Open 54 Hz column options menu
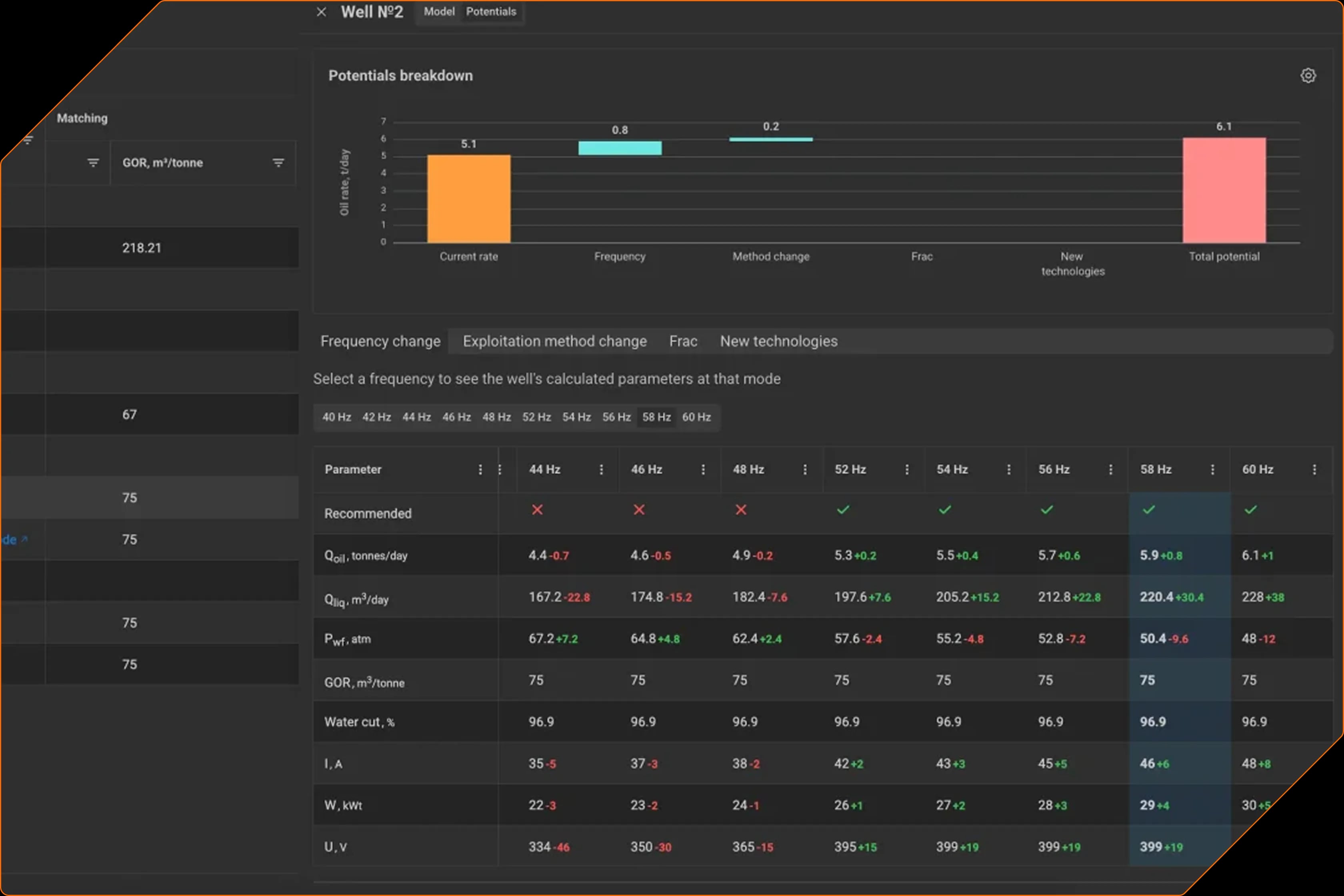This screenshot has width=1344, height=896. [x=1008, y=470]
